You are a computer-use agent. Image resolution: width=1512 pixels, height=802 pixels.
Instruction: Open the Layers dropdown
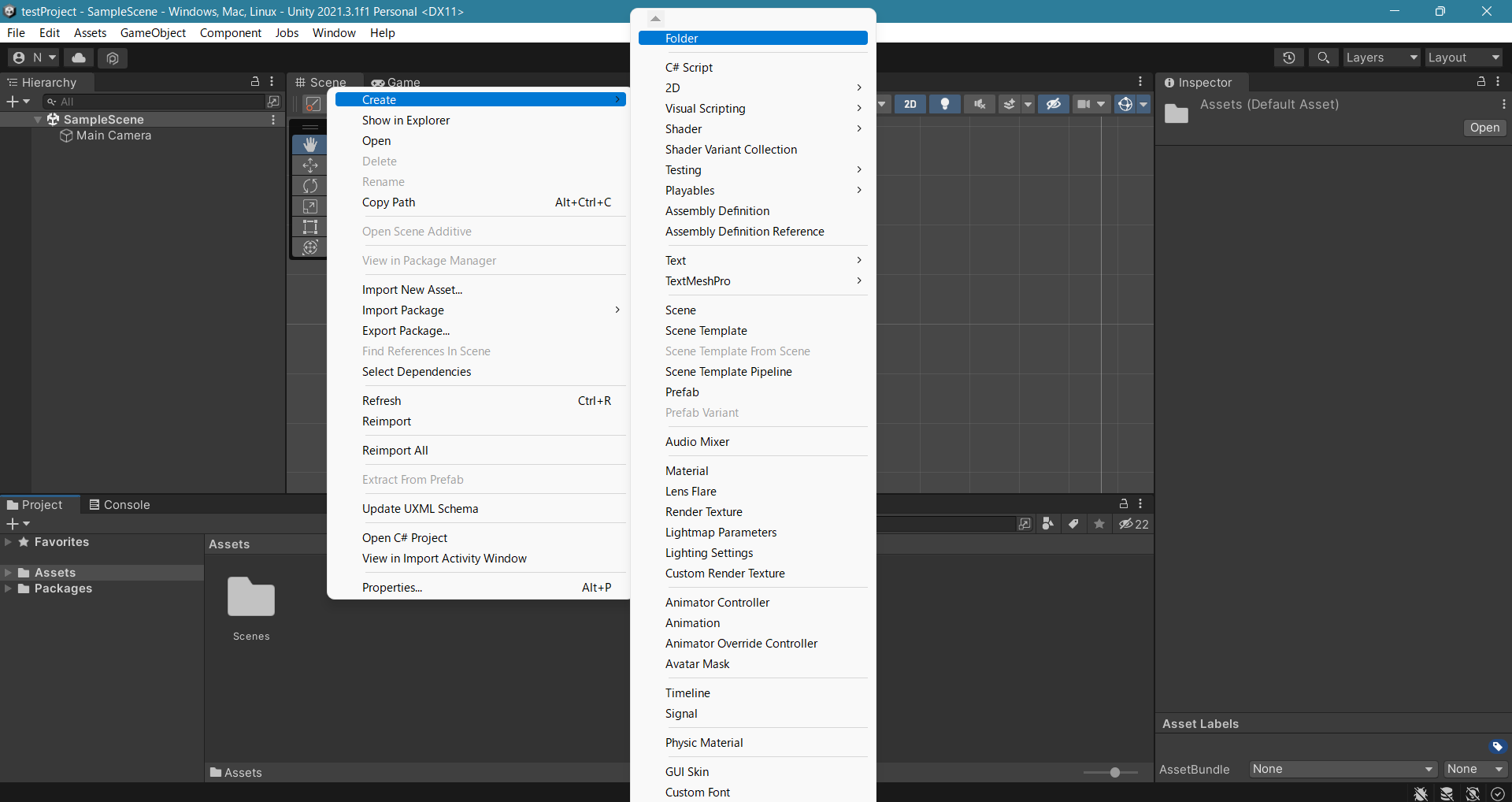pos(1382,58)
